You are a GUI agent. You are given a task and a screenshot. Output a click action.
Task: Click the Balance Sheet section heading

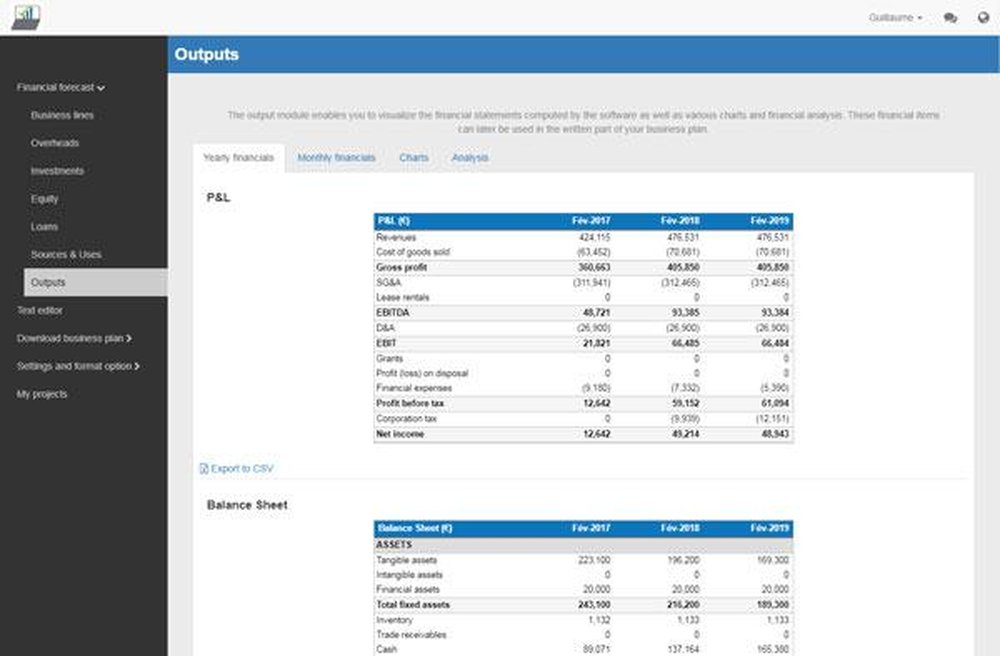tap(247, 505)
